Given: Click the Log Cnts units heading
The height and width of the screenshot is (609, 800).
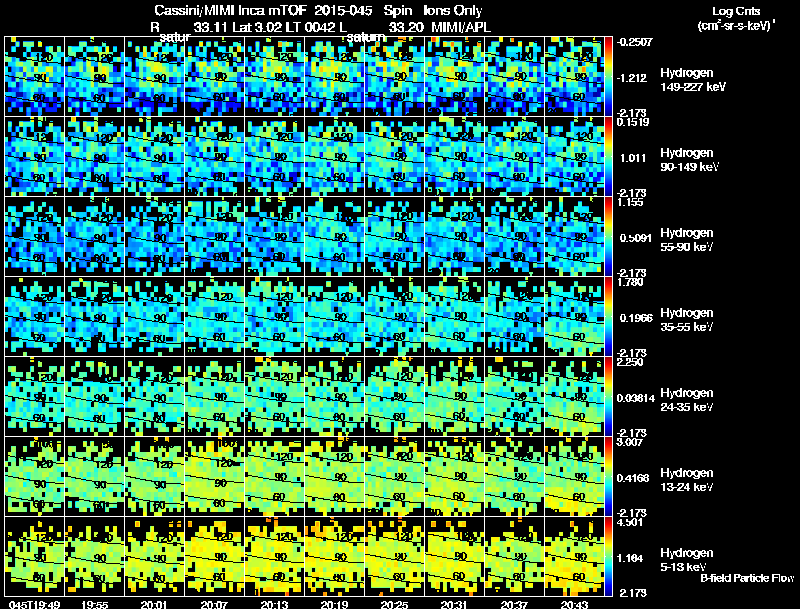Looking at the screenshot, I should 736,18.
